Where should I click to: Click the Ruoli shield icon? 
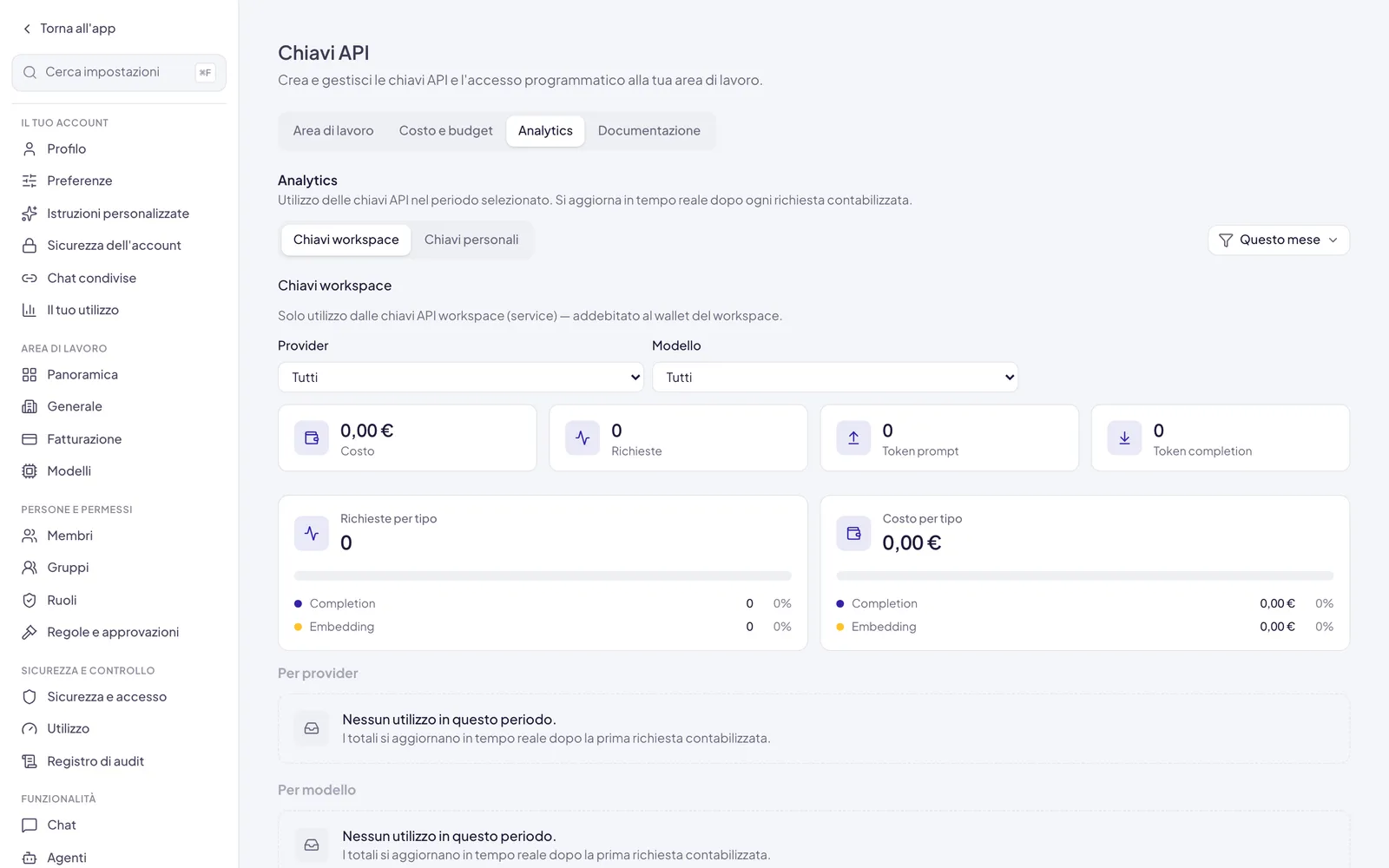coord(30,600)
